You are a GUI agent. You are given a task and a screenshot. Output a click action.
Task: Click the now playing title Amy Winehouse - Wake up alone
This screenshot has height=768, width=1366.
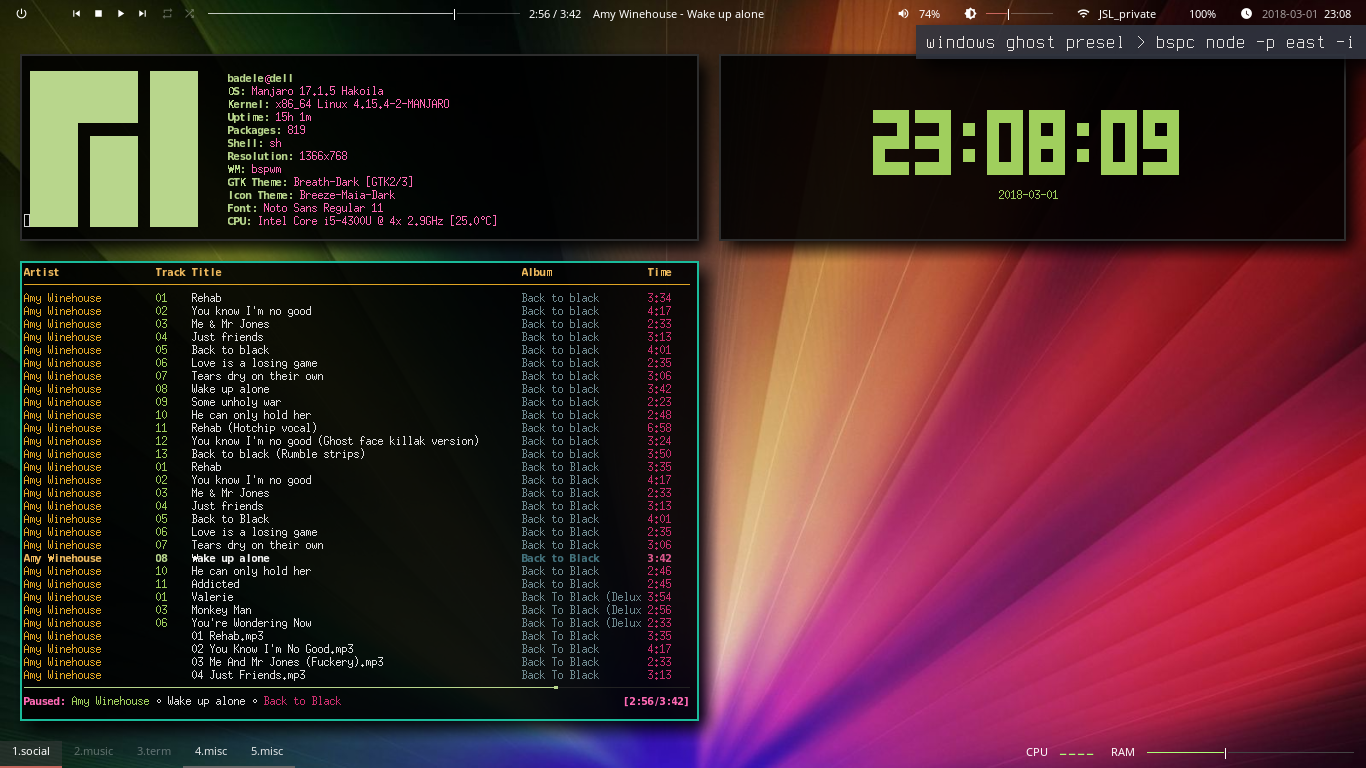pyautogui.click(x=678, y=14)
